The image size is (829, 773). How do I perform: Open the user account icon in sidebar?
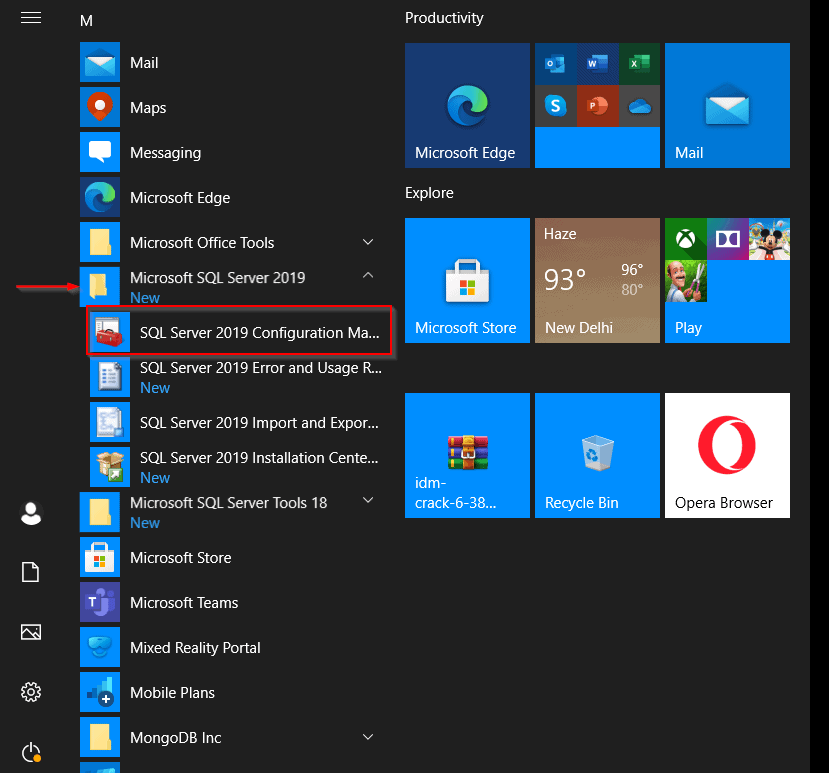[x=31, y=513]
